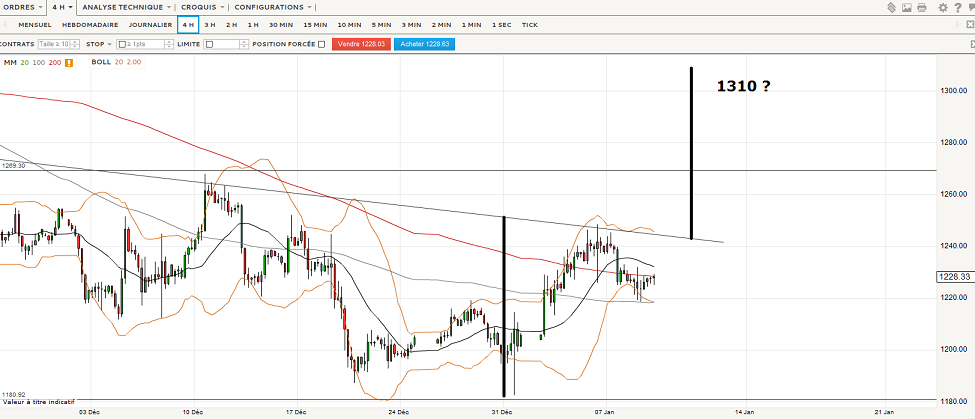
Task: Click the layers icon in top toolbar
Action: [x=891, y=7]
